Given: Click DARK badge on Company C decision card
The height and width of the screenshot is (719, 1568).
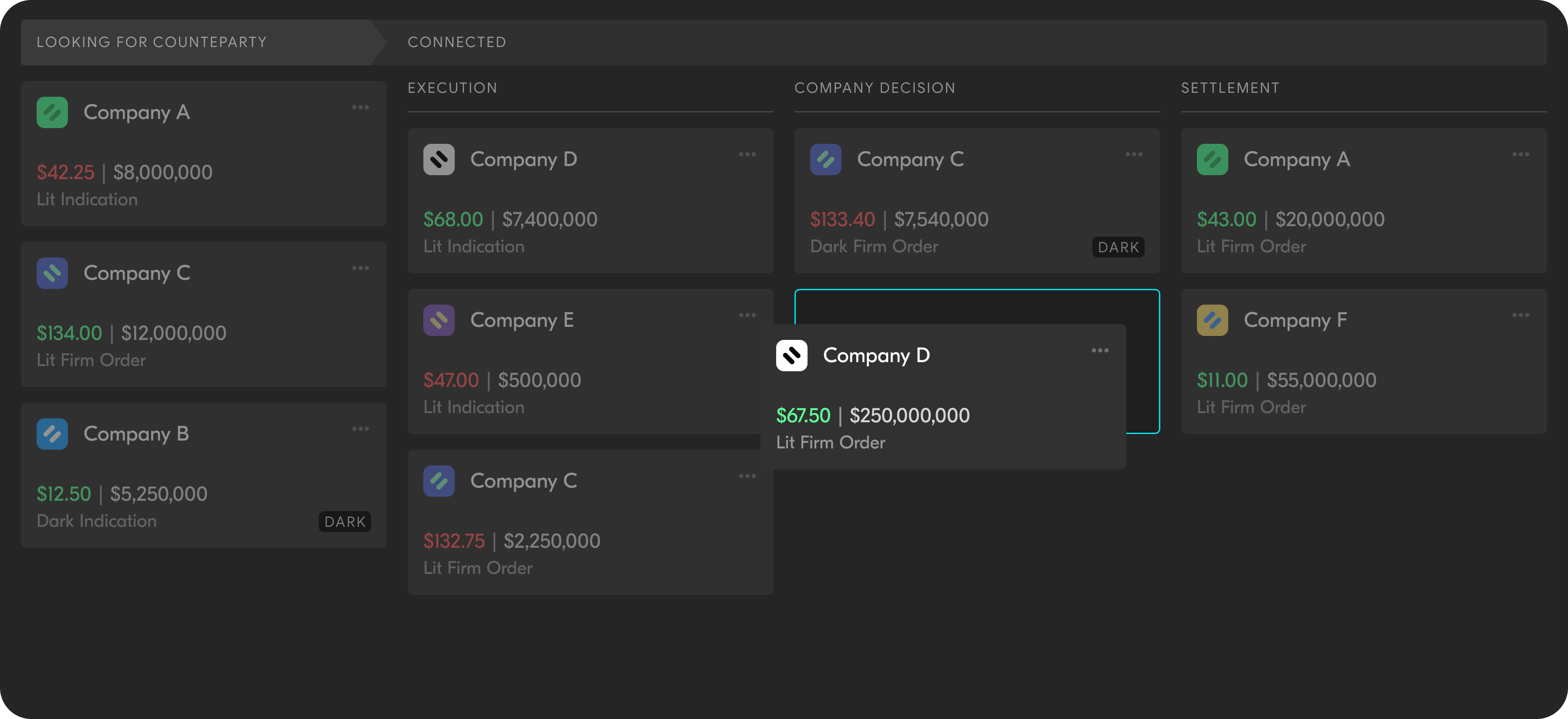Looking at the screenshot, I should click(1118, 247).
